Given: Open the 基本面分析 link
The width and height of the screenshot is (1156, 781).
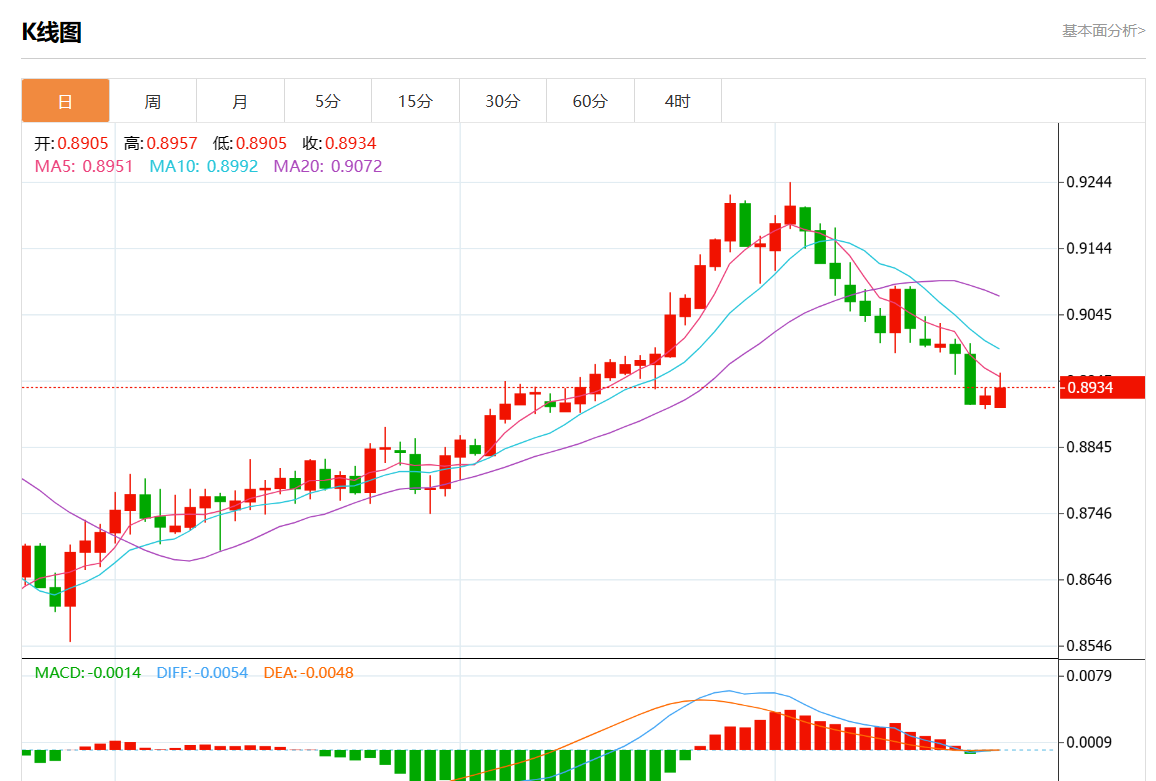Looking at the screenshot, I should [1103, 31].
